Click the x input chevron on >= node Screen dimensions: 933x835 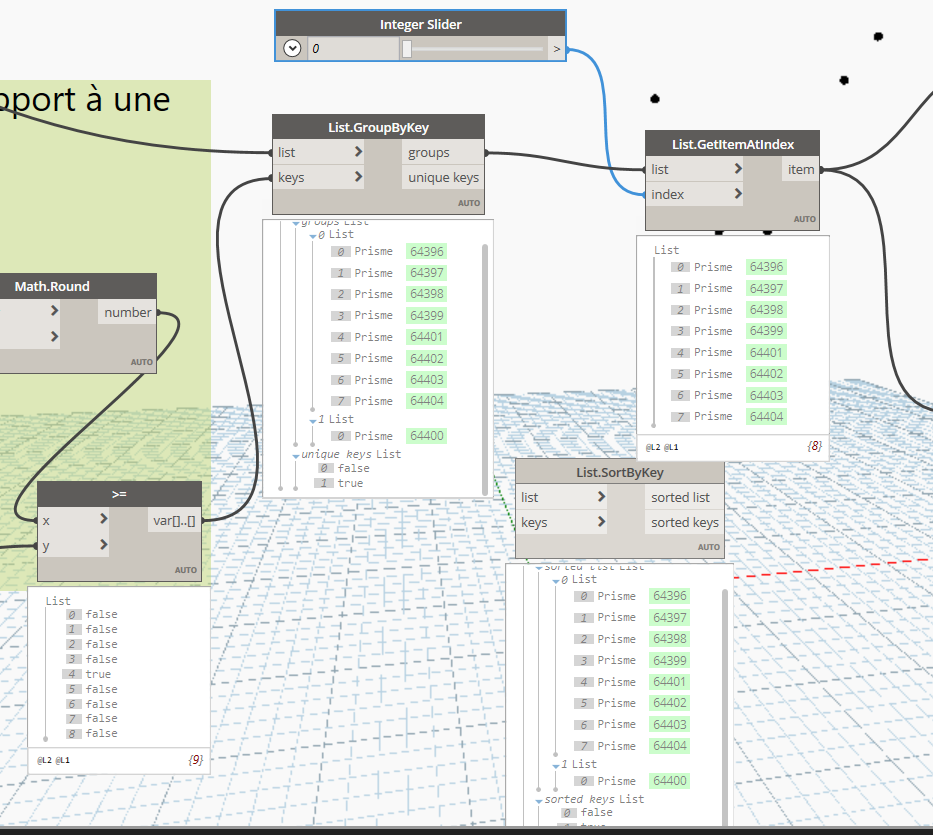[103, 520]
